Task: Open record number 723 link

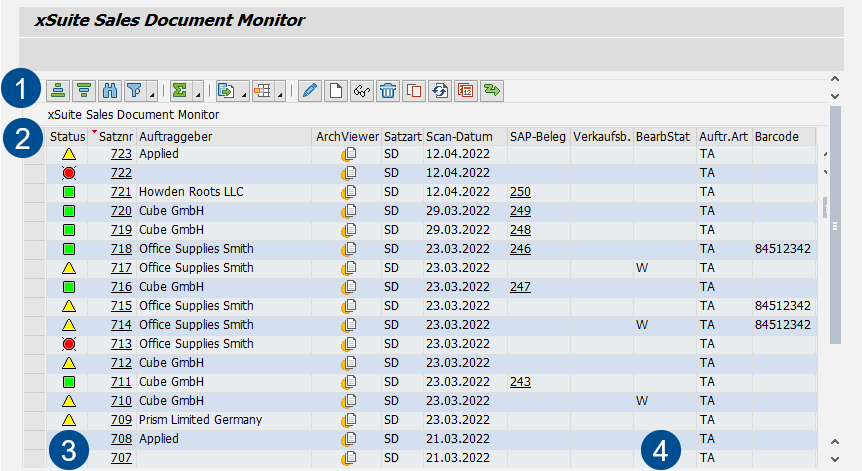Action: coord(121,154)
